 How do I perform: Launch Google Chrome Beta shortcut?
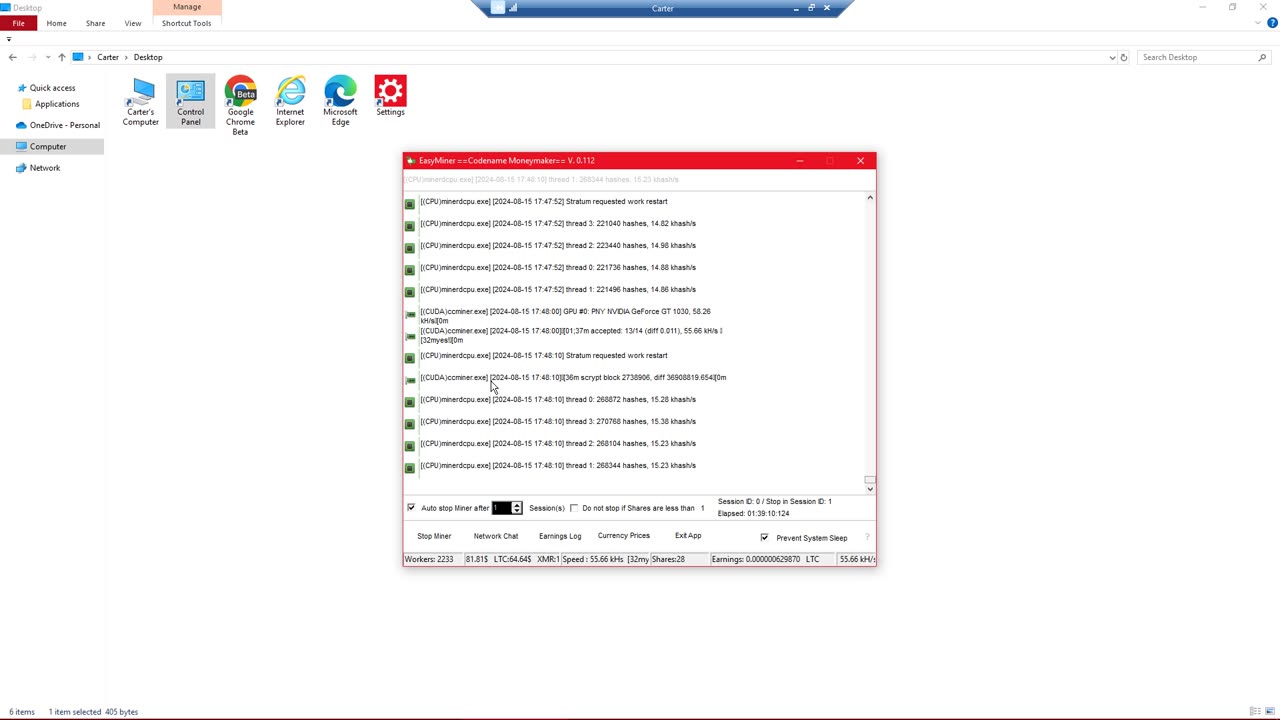[x=240, y=106]
